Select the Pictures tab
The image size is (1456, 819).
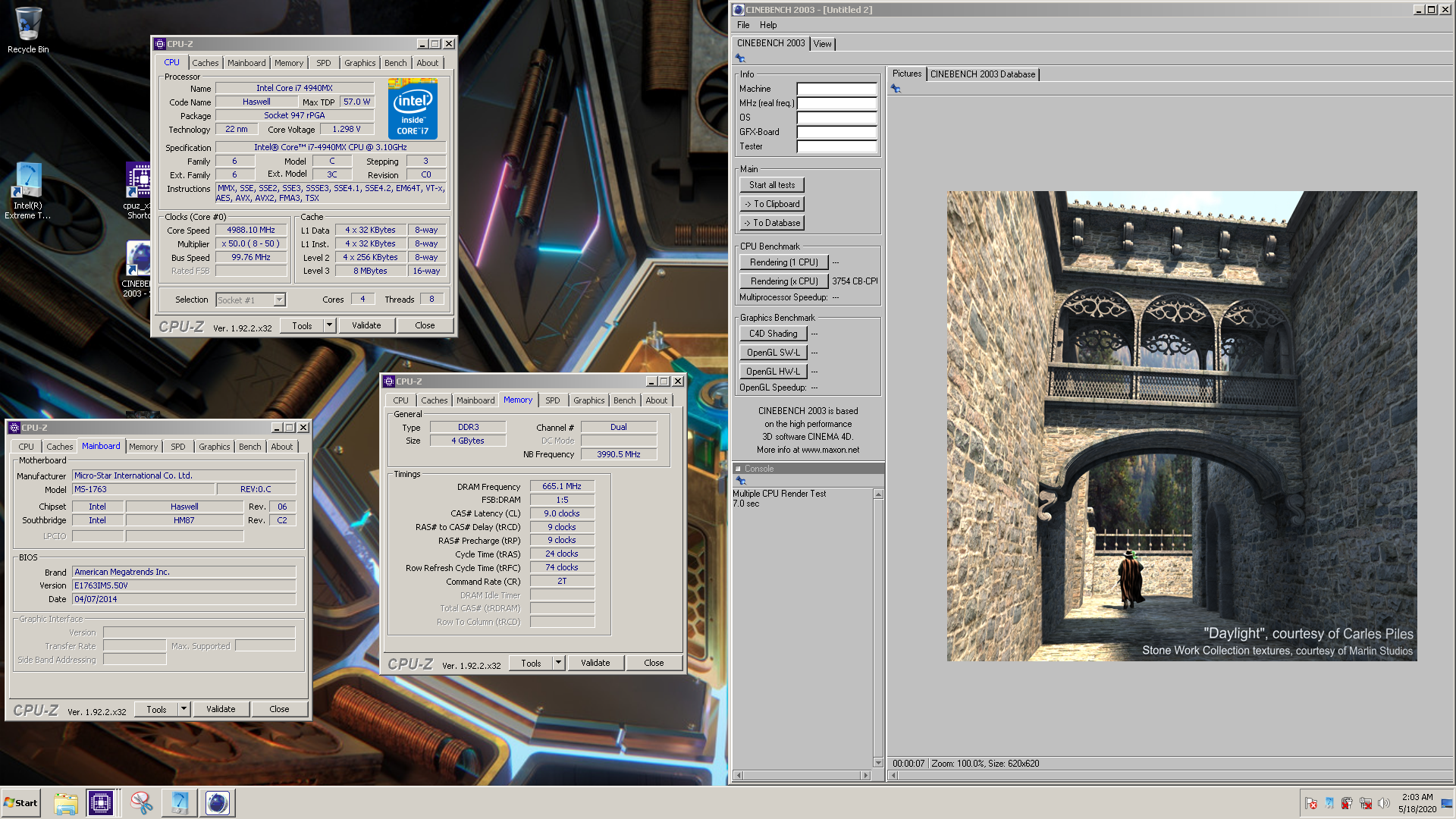pyautogui.click(x=907, y=74)
